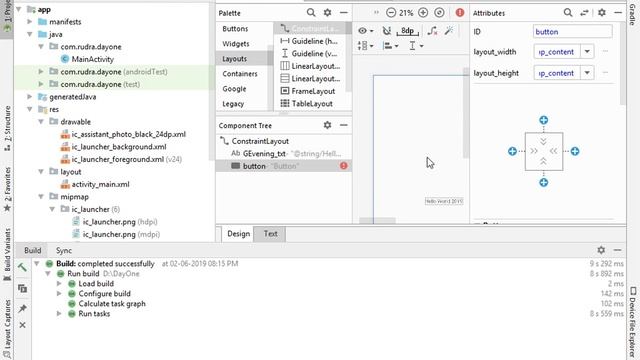Minimize the Component Tree panel
Image resolution: width=640 pixels, height=360 pixels.
pos(344,125)
